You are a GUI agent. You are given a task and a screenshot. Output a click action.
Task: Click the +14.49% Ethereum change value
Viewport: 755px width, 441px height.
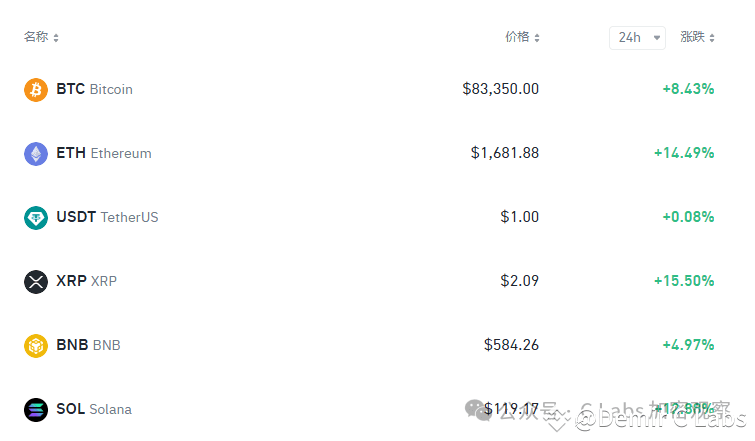click(x=684, y=153)
